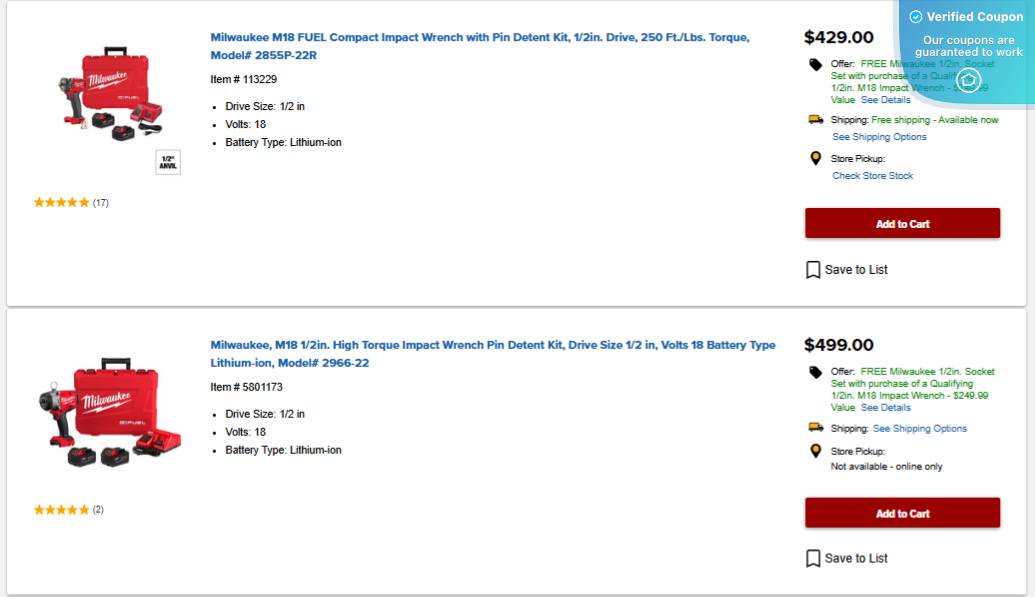
Task: Click Check Store Stock link
Action: (873, 176)
